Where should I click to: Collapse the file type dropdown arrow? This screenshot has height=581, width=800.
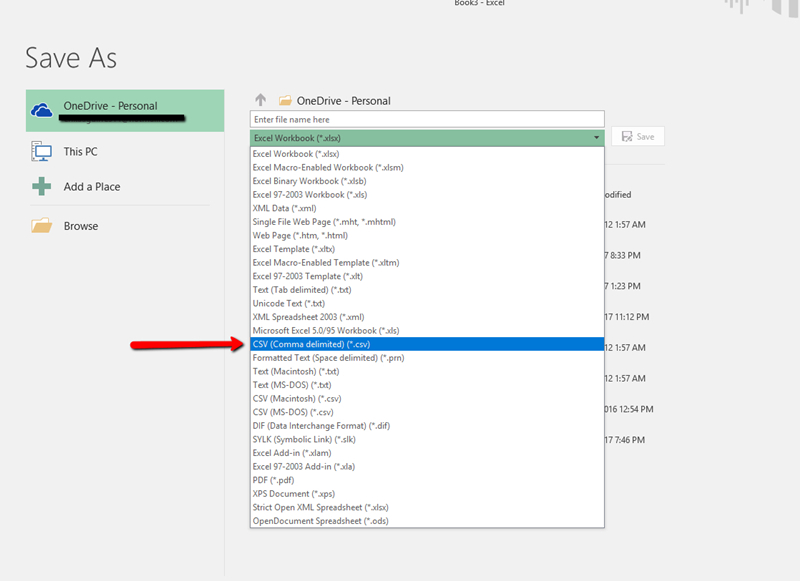(596, 138)
